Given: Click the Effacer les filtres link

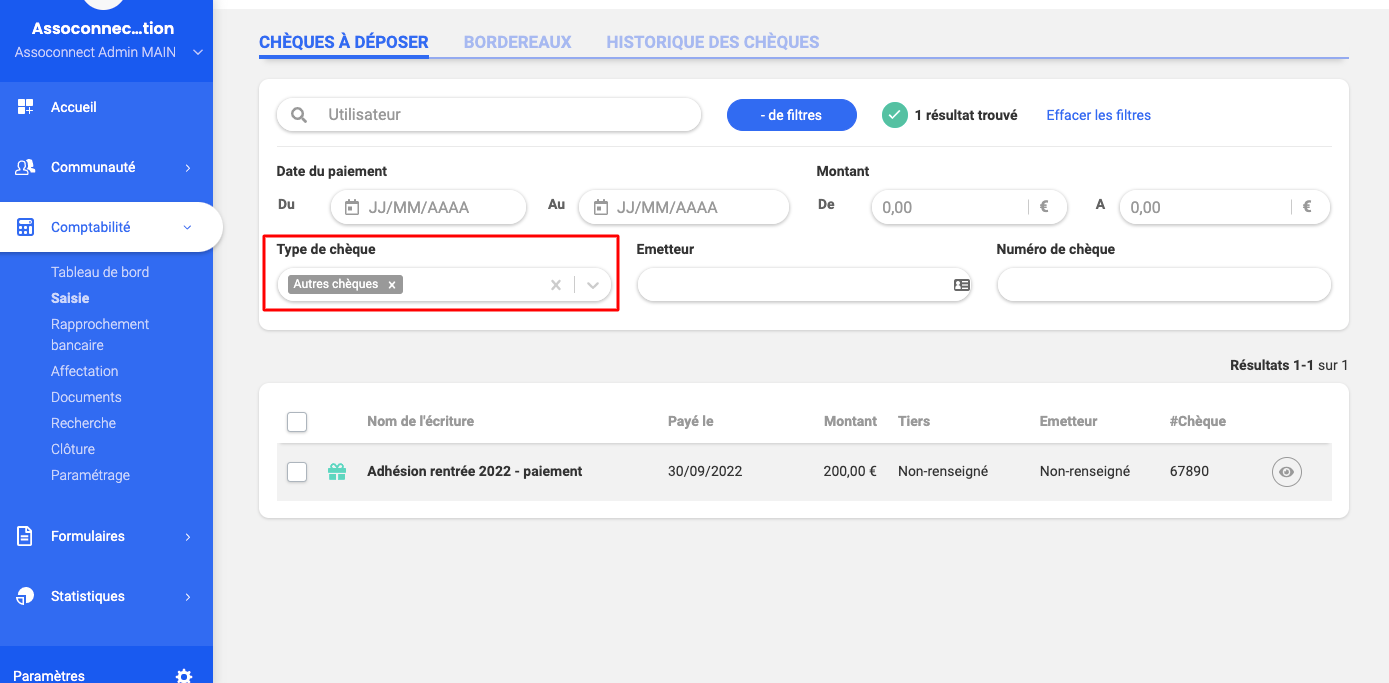Looking at the screenshot, I should point(1098,115).
